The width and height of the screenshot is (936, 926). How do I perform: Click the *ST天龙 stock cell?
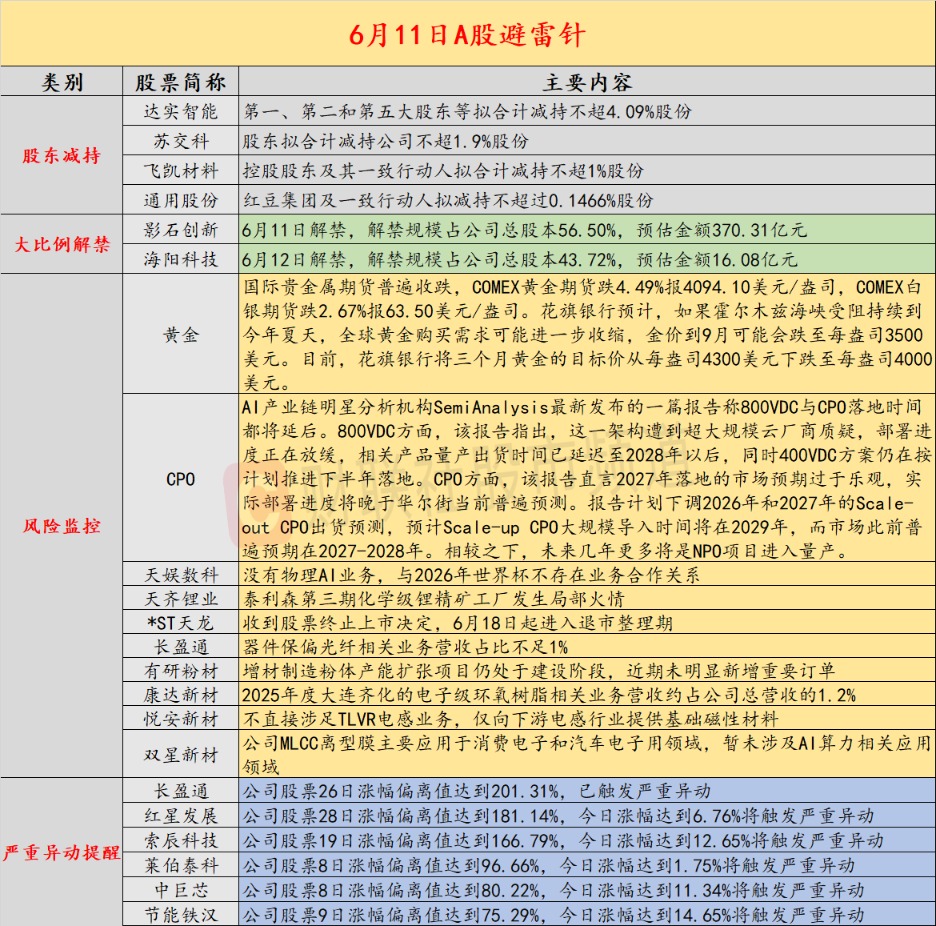(180, 622)
